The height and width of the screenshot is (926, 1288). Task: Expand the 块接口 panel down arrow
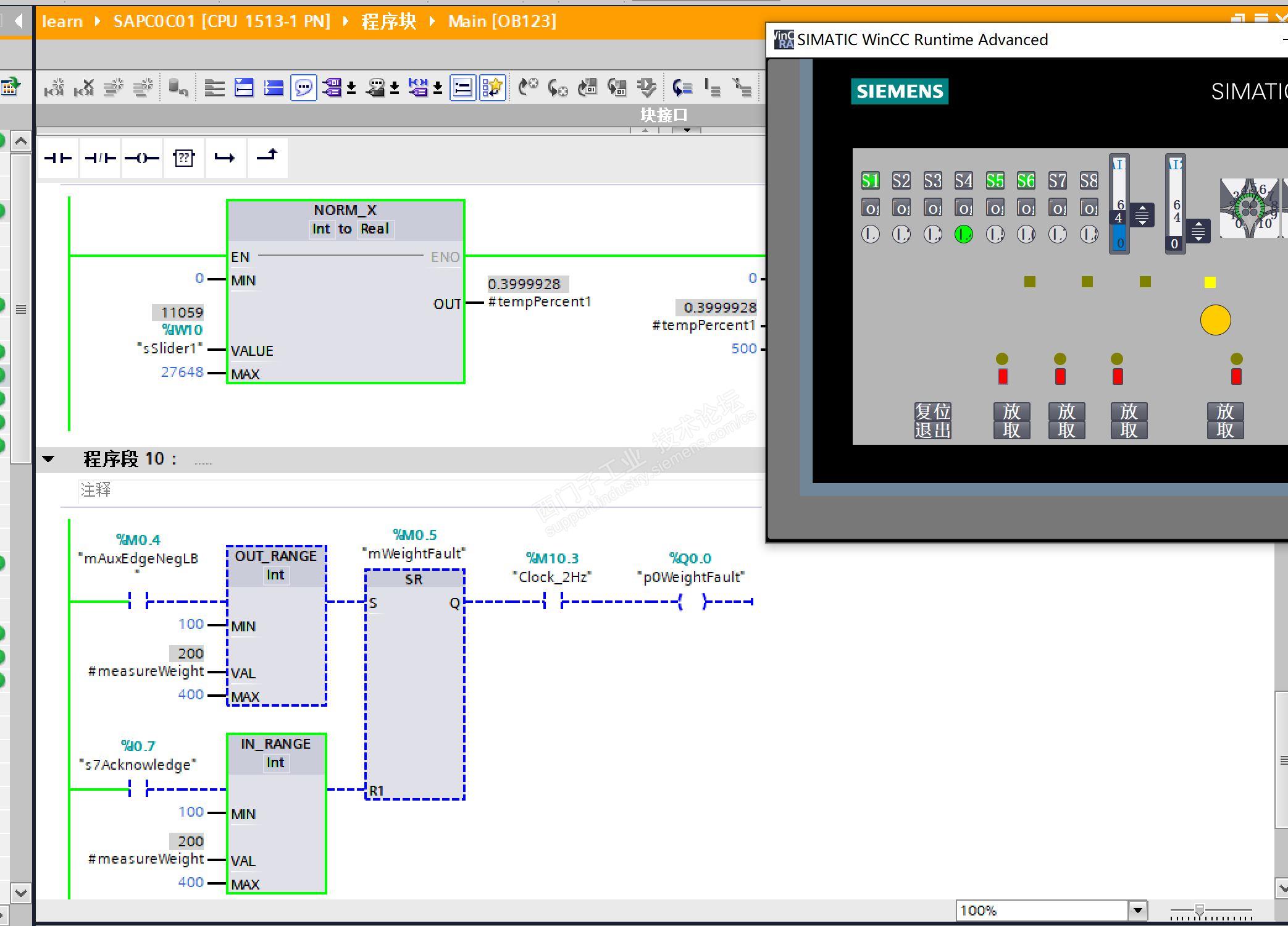click(x=687, y=130)
